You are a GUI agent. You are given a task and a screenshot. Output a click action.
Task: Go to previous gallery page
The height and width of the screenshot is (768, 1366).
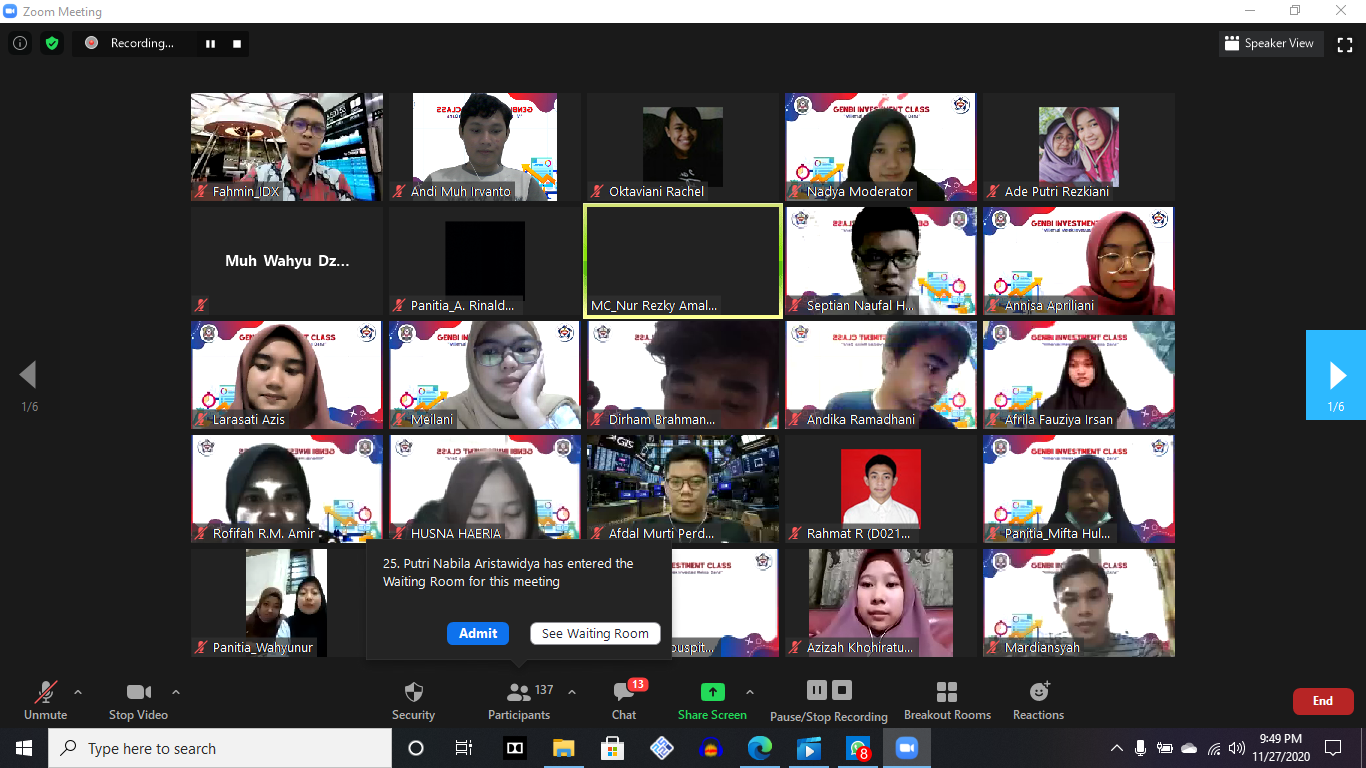pos(28,375)
